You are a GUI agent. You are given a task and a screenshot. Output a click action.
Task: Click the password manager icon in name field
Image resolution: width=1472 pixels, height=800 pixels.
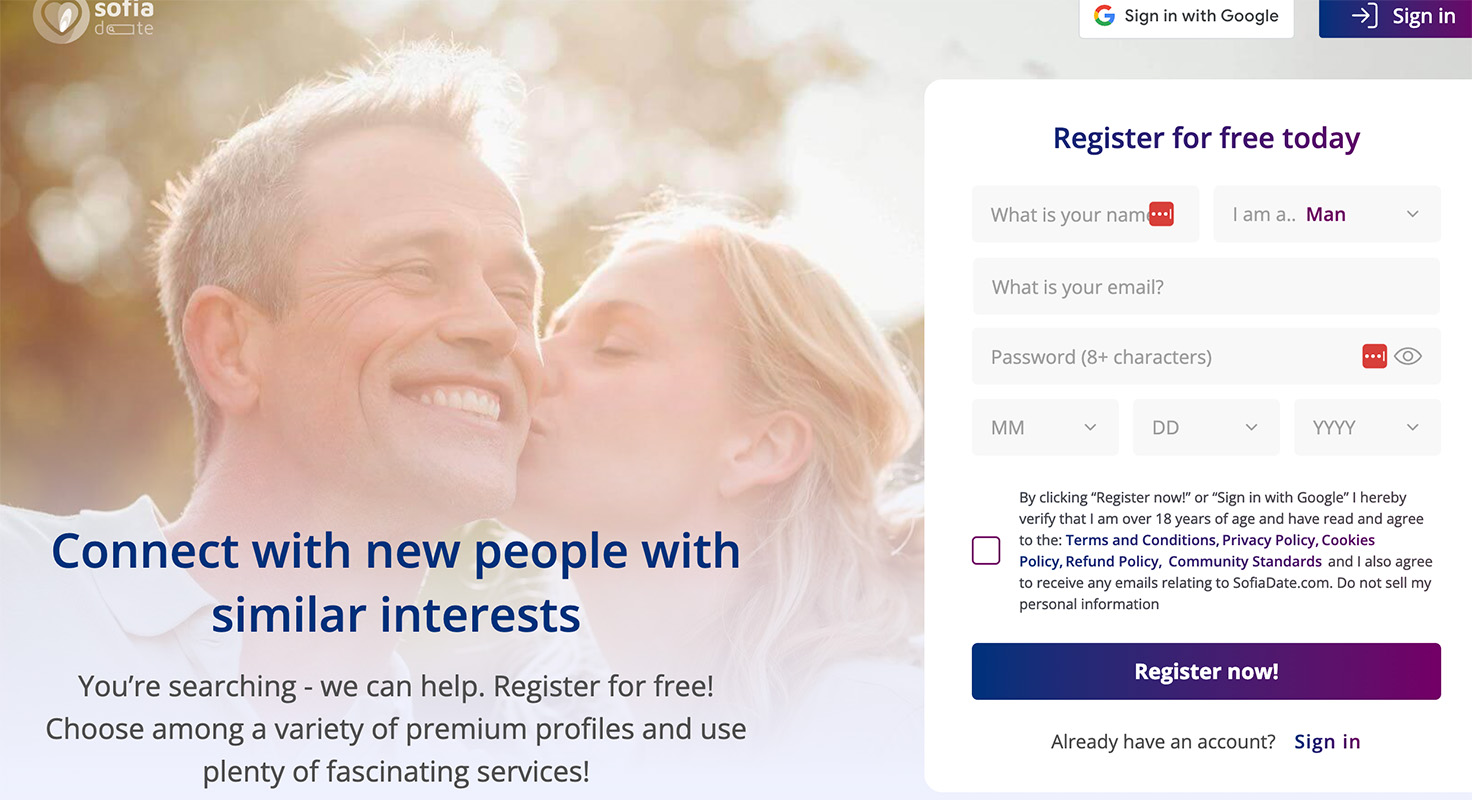click(1161, 214)
